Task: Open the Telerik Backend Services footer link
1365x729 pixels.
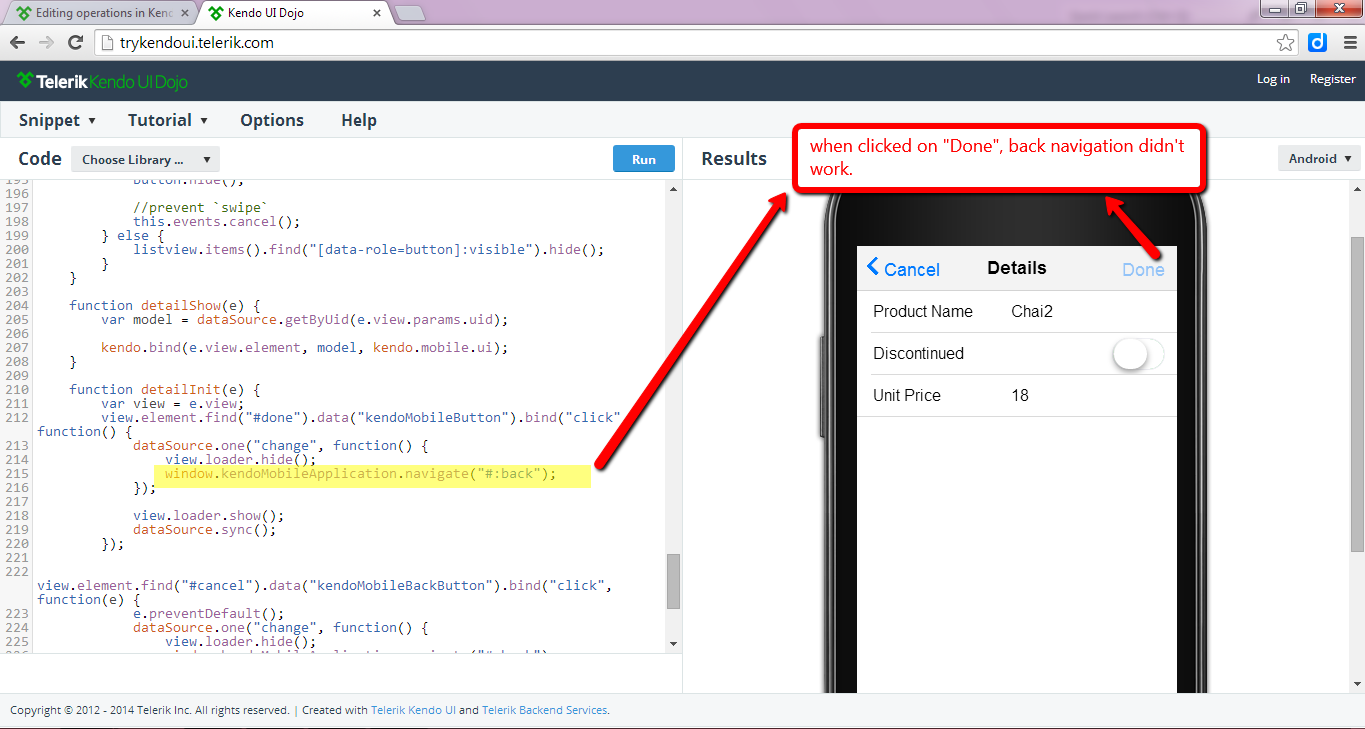Action: (x=545, y=710)
